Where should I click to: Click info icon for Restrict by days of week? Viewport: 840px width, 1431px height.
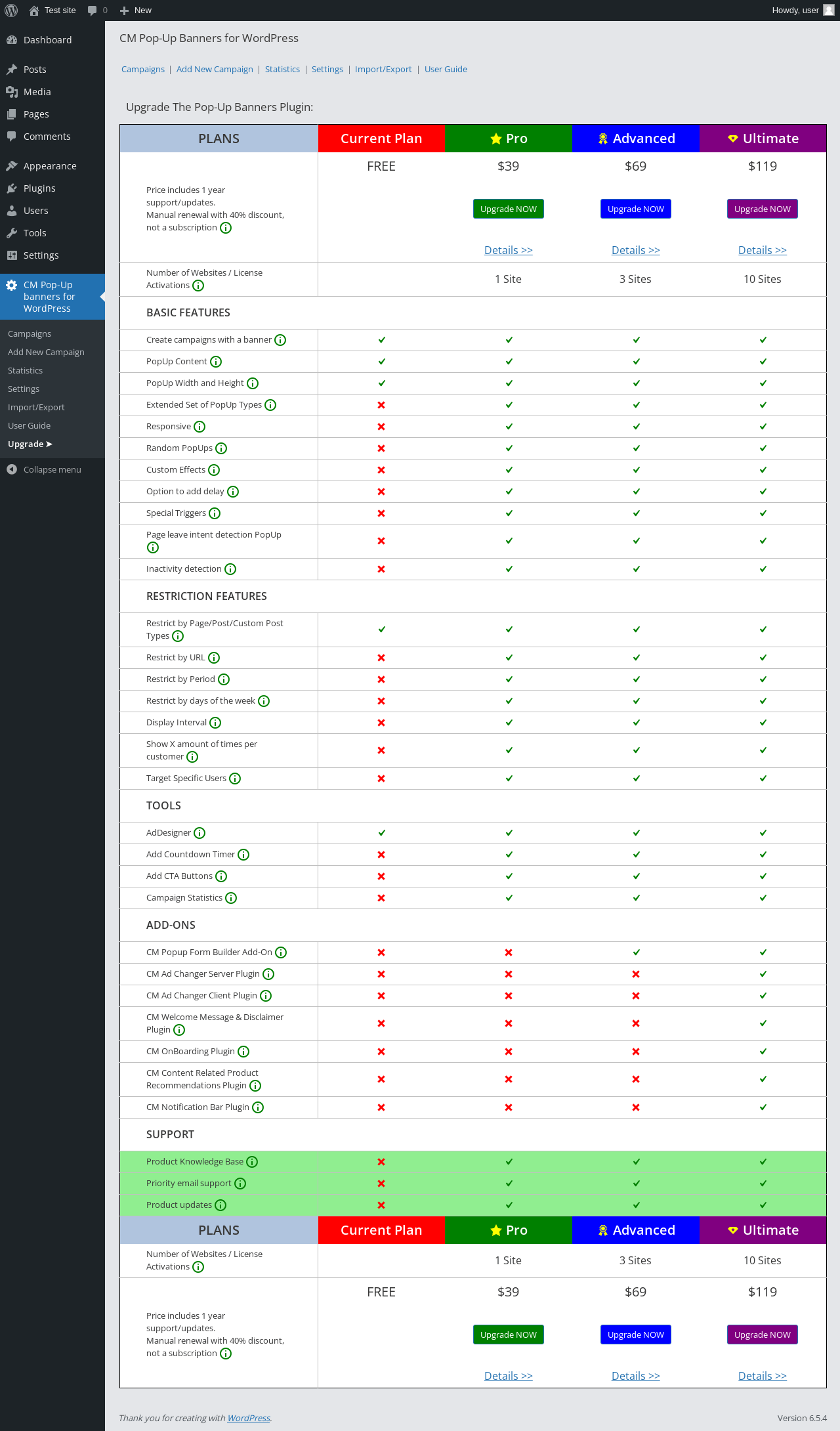pos(264,701)
